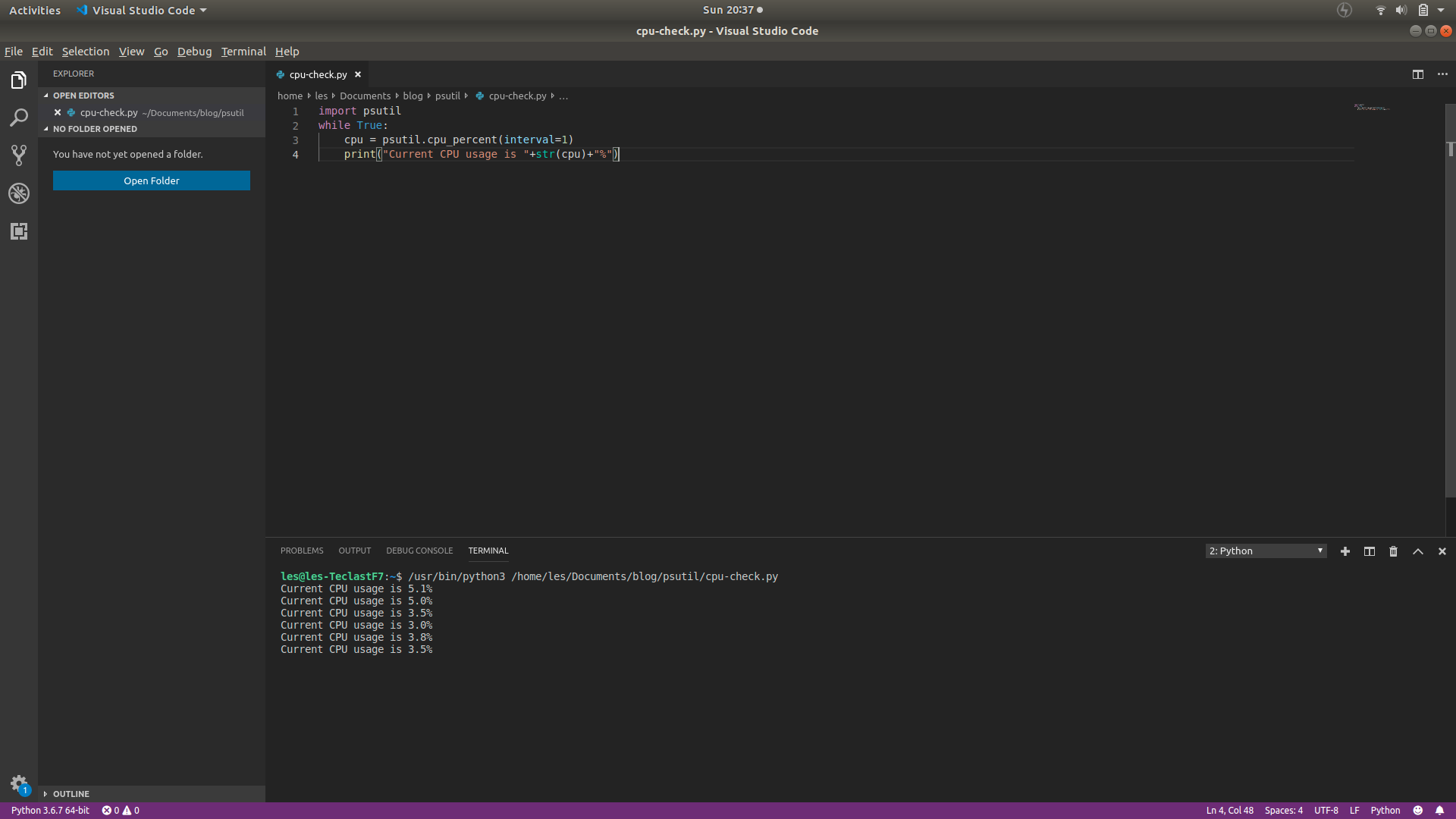Open the battery indicator in top bar
Image resolution: width=1456 pixels, height=819 pixels.
(x=1423, y=10)
